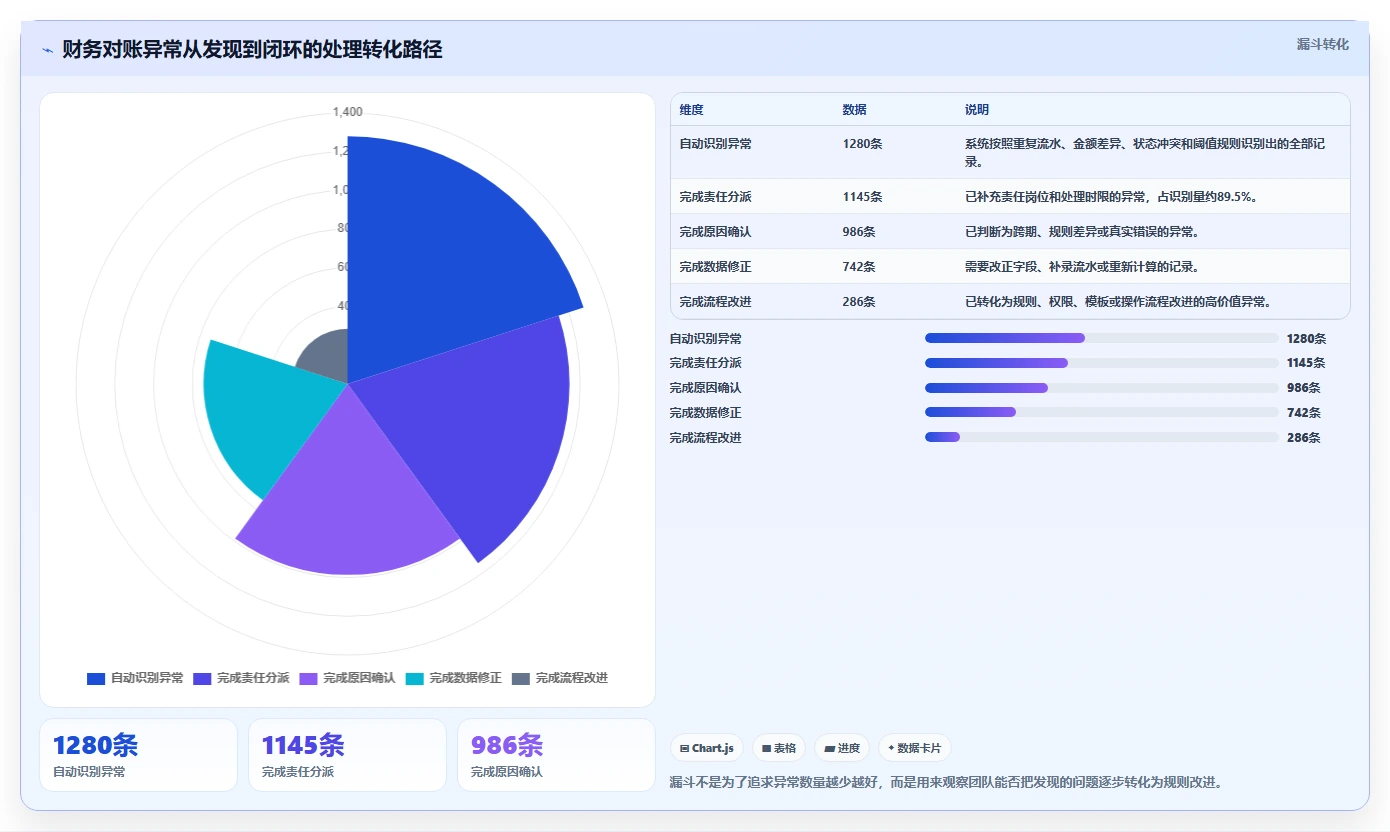This screenshot has height=832, width=1390.
Task: Toggle 完成流程改进 legend item in chart
Action: (560, 678)
